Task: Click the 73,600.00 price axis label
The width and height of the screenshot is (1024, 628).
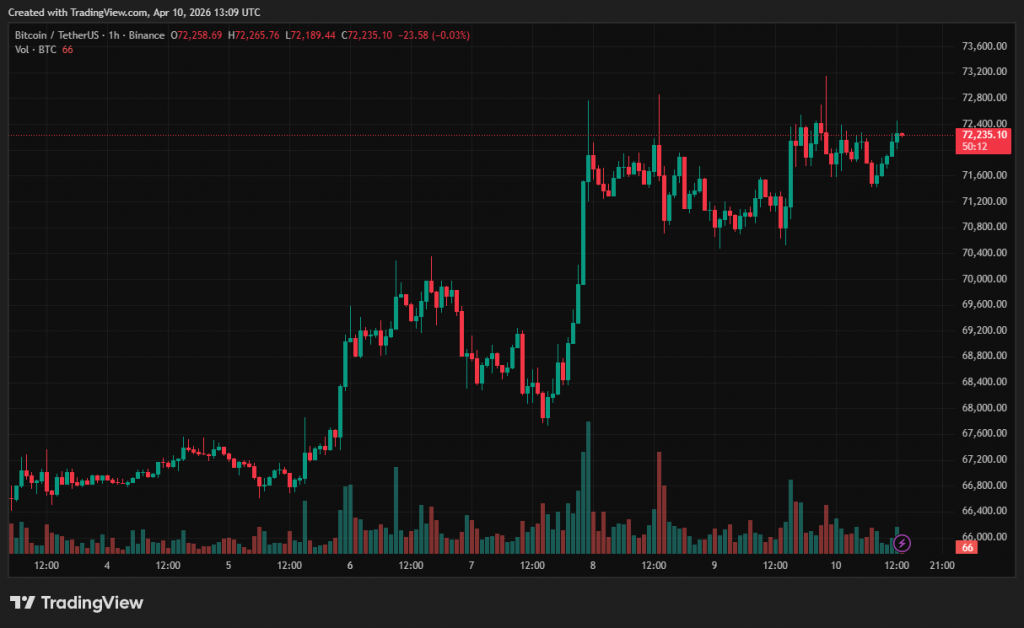Action: tap(983, 46)
